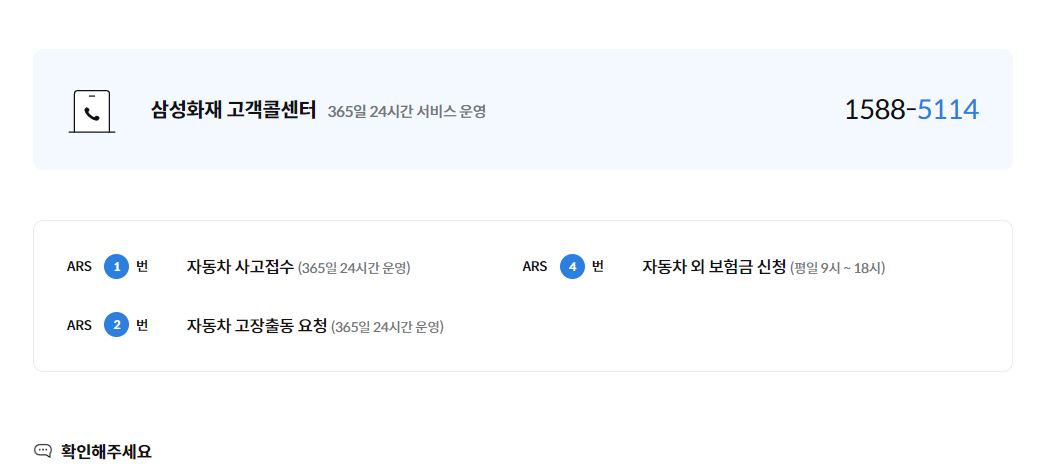Click the 삼성화재 고객콜센터 heading
The height and width of the screenshot is (471, 1055).
pyautogui.click(x=233, y=110)
